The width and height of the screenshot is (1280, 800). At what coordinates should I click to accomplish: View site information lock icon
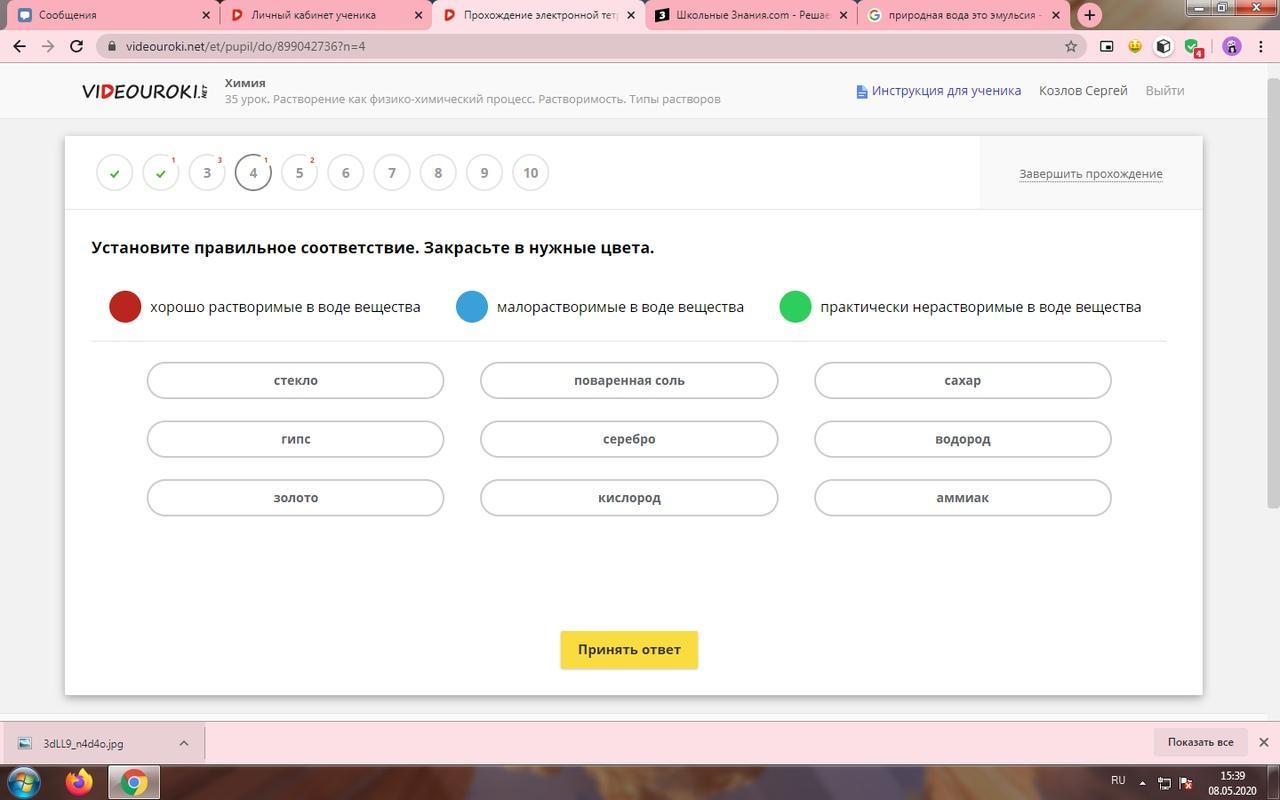(x=110, y=46)
